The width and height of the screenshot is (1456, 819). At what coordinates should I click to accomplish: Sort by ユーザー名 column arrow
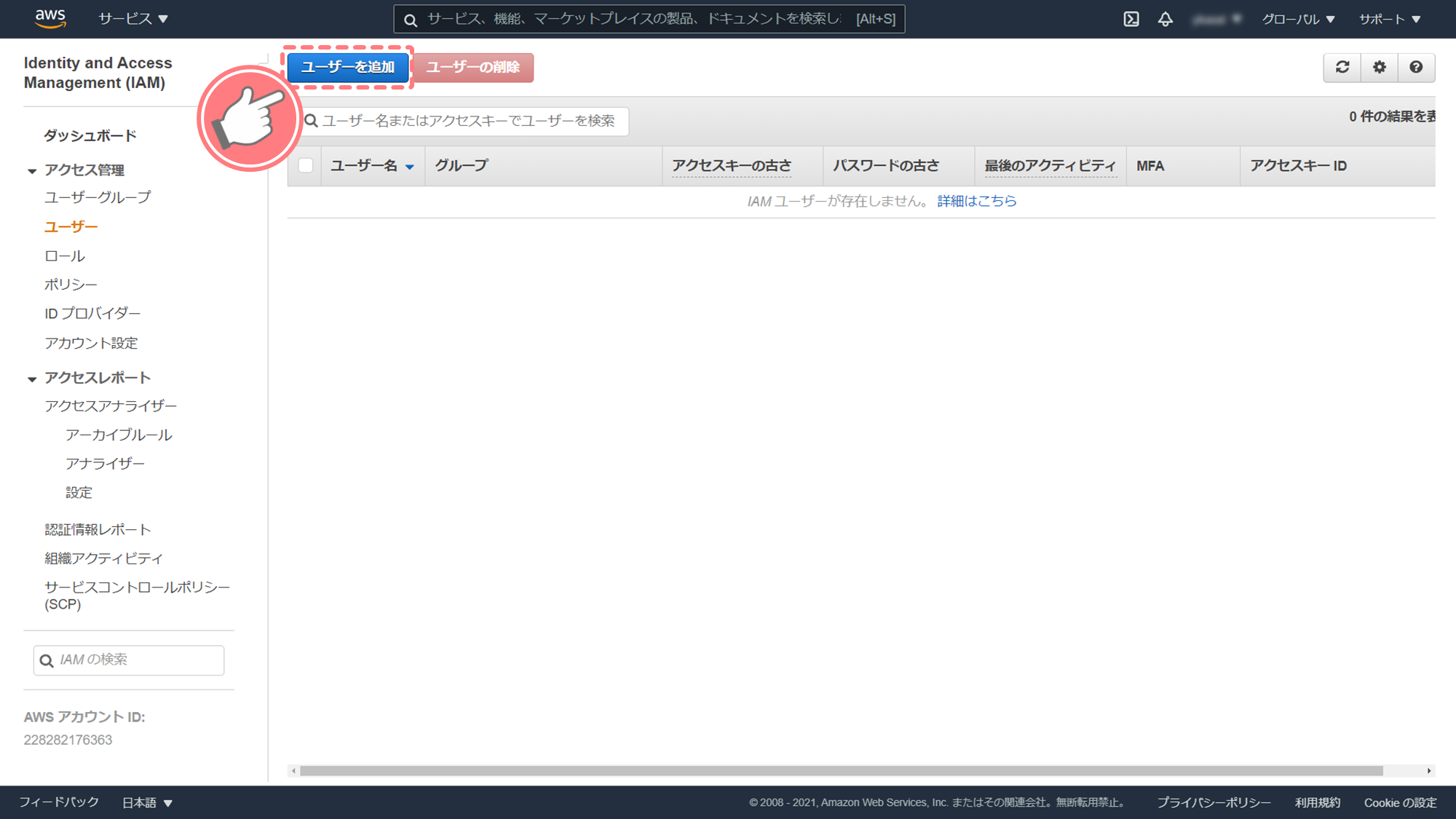(x=410, y=167)
